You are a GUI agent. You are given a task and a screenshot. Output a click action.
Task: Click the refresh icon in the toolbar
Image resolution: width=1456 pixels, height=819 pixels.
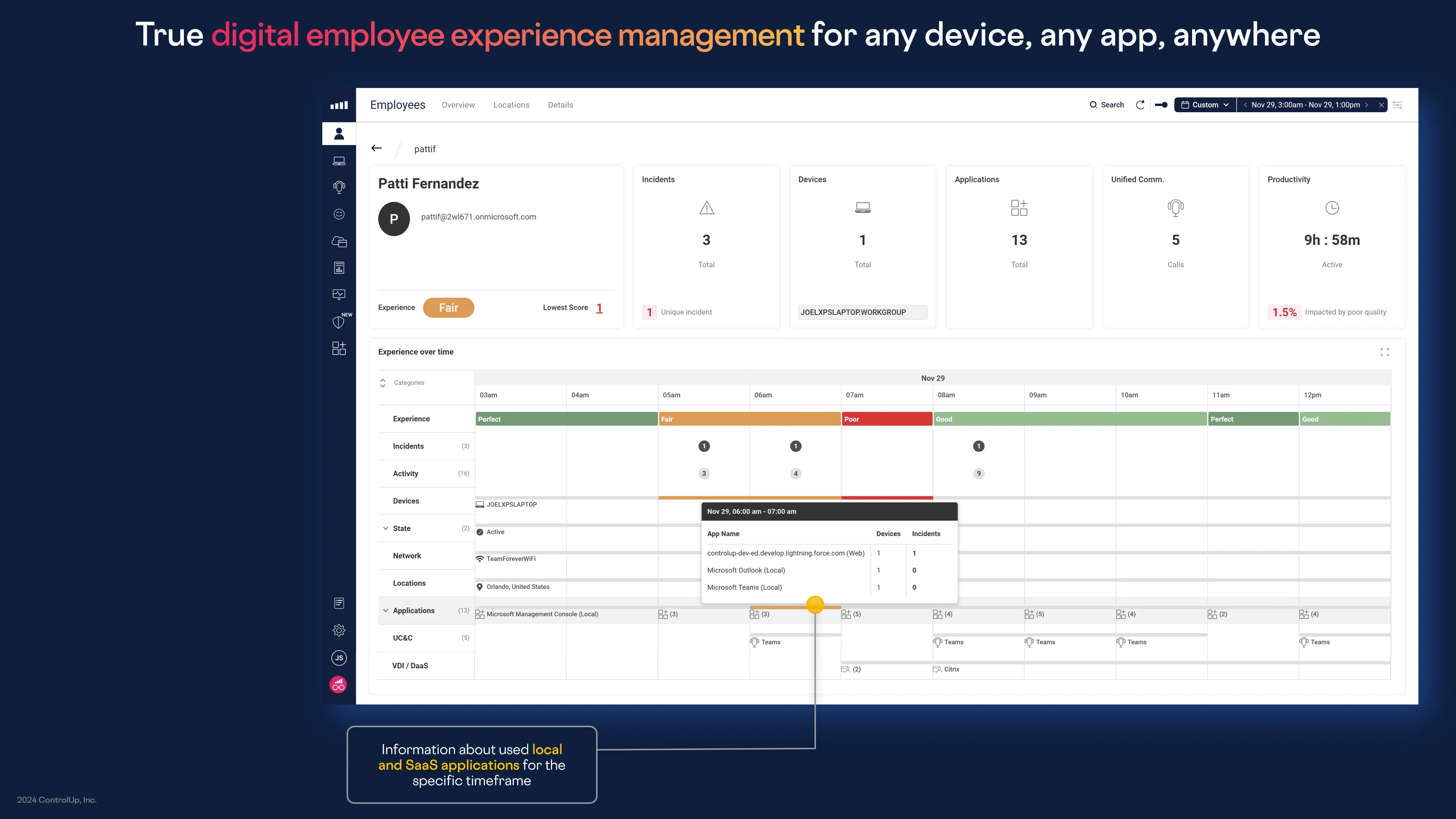pyautogui.click(x=1140, y=105)
